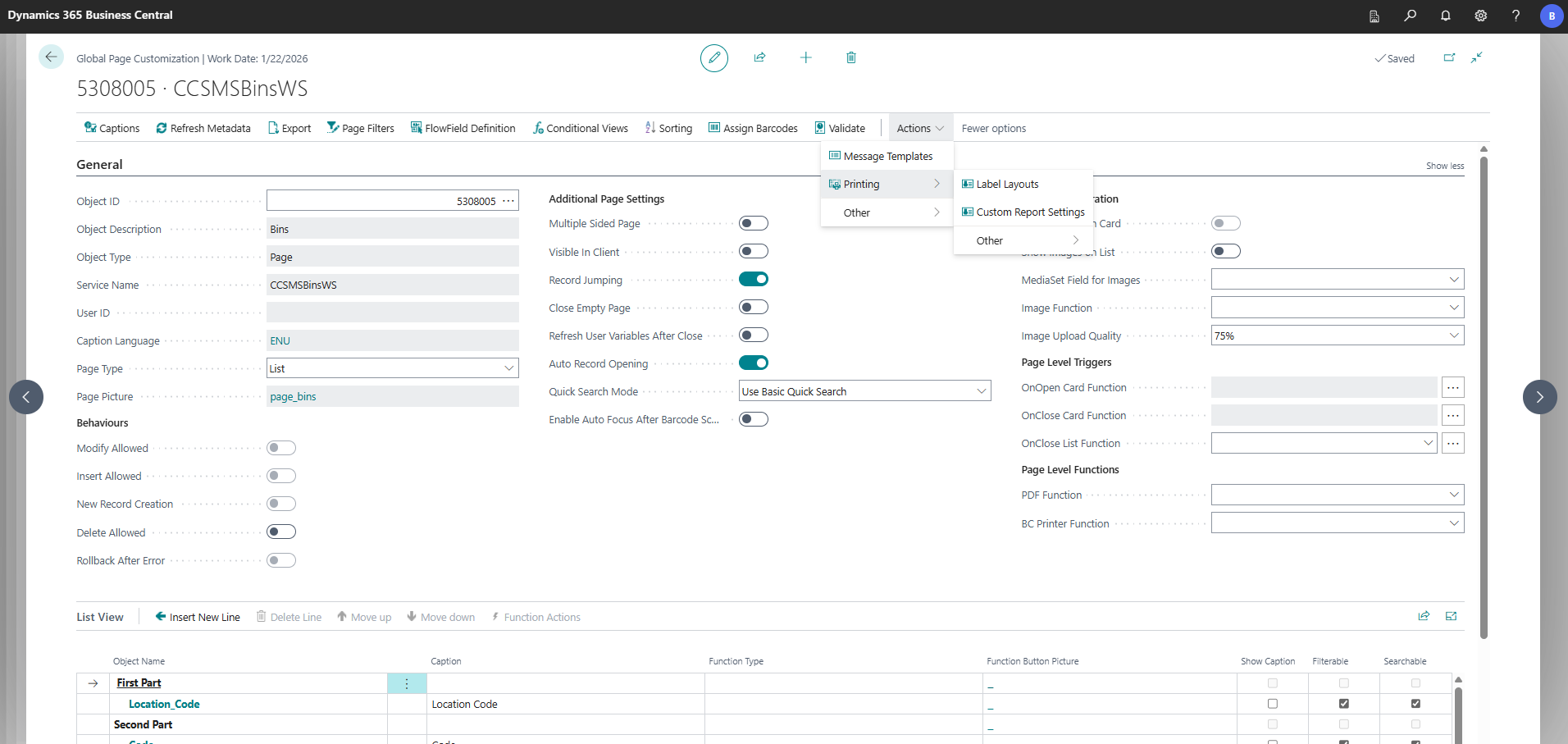Click the share icon at the top
The width and height of the screenshot is (1568, 744).
click(x=760, y=57)
